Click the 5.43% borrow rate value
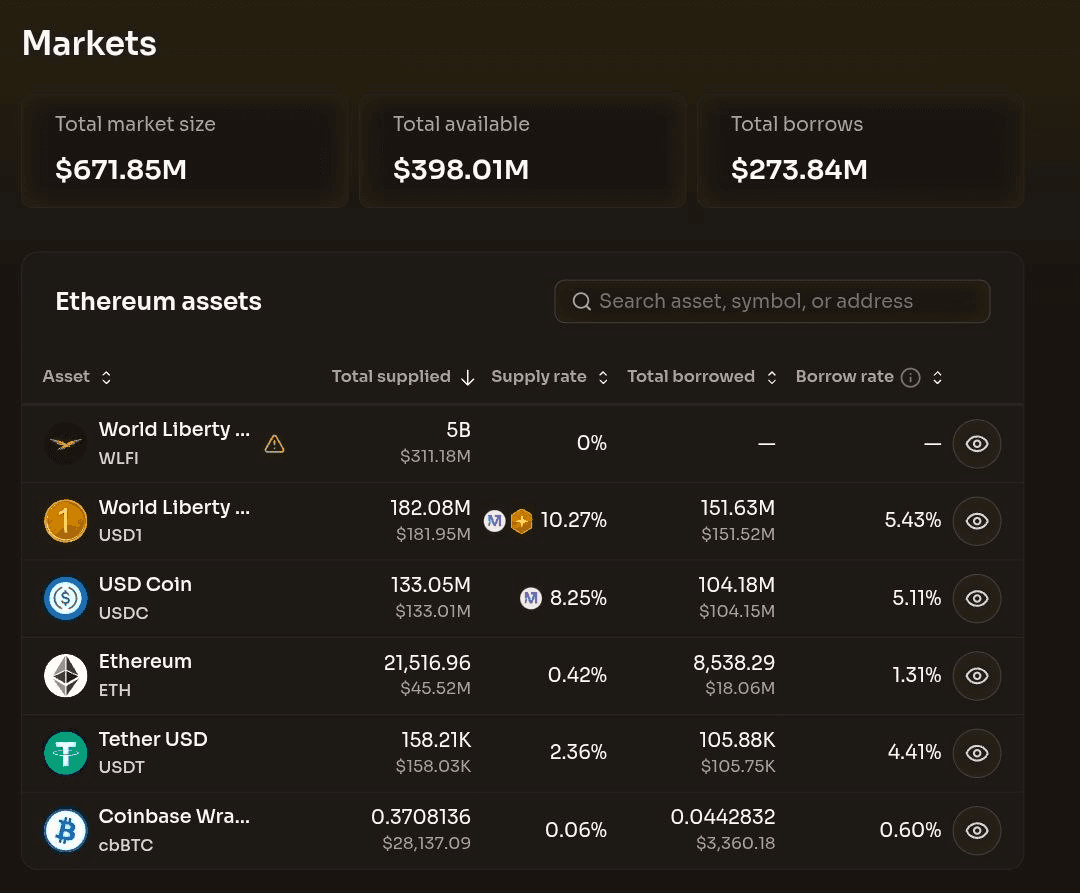This screenshot has width=1080, height=893. pos(913,520)
